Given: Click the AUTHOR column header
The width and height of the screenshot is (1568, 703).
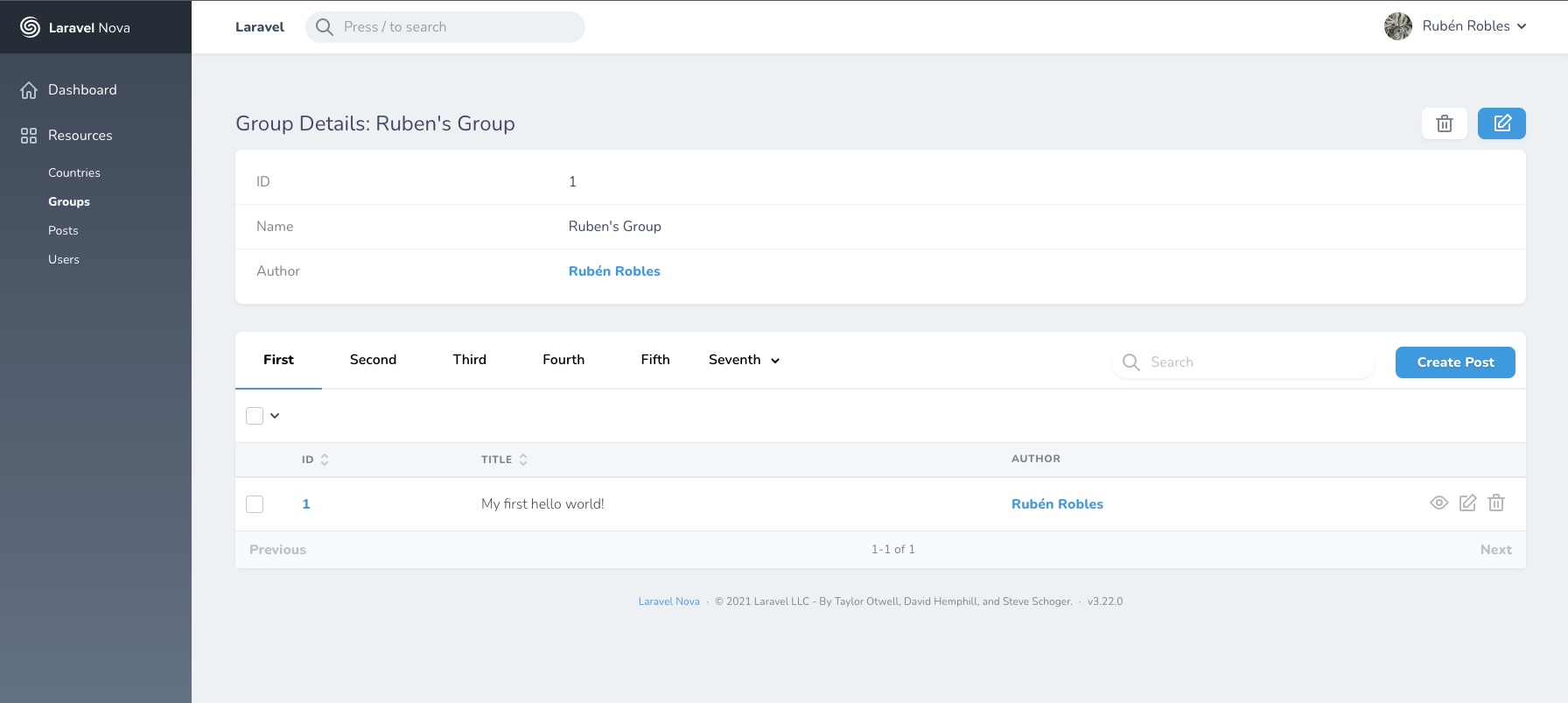Looking at the screenshot, I should tap(1036, 459).
